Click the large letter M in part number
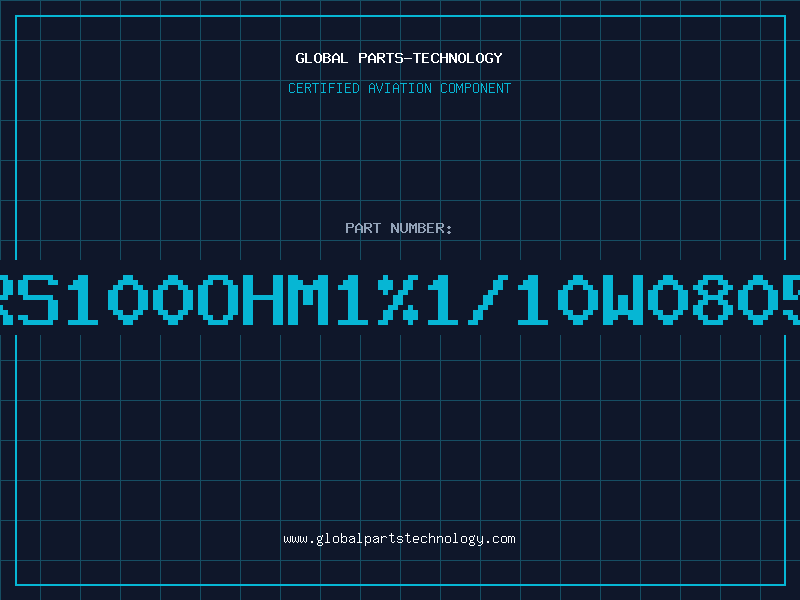800x600 pixels. (308, 299)
